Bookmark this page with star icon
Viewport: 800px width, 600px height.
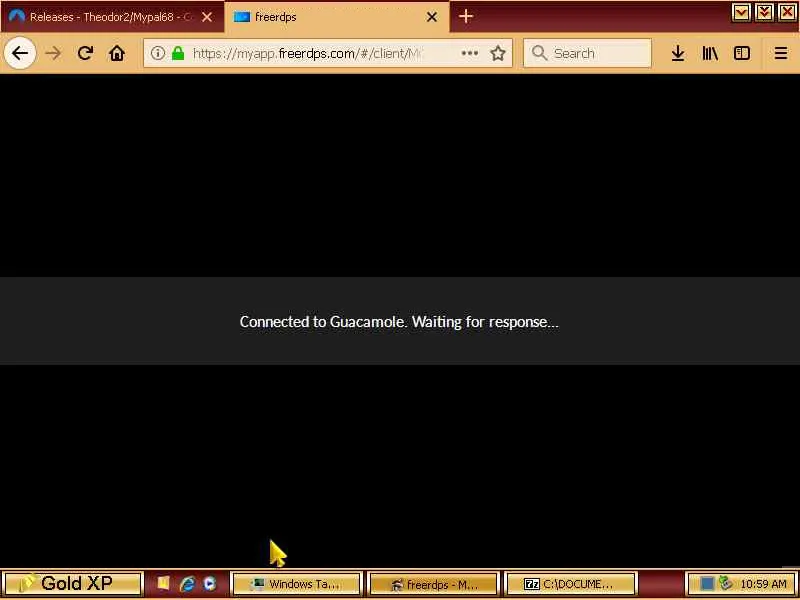(x=498, y=53)
